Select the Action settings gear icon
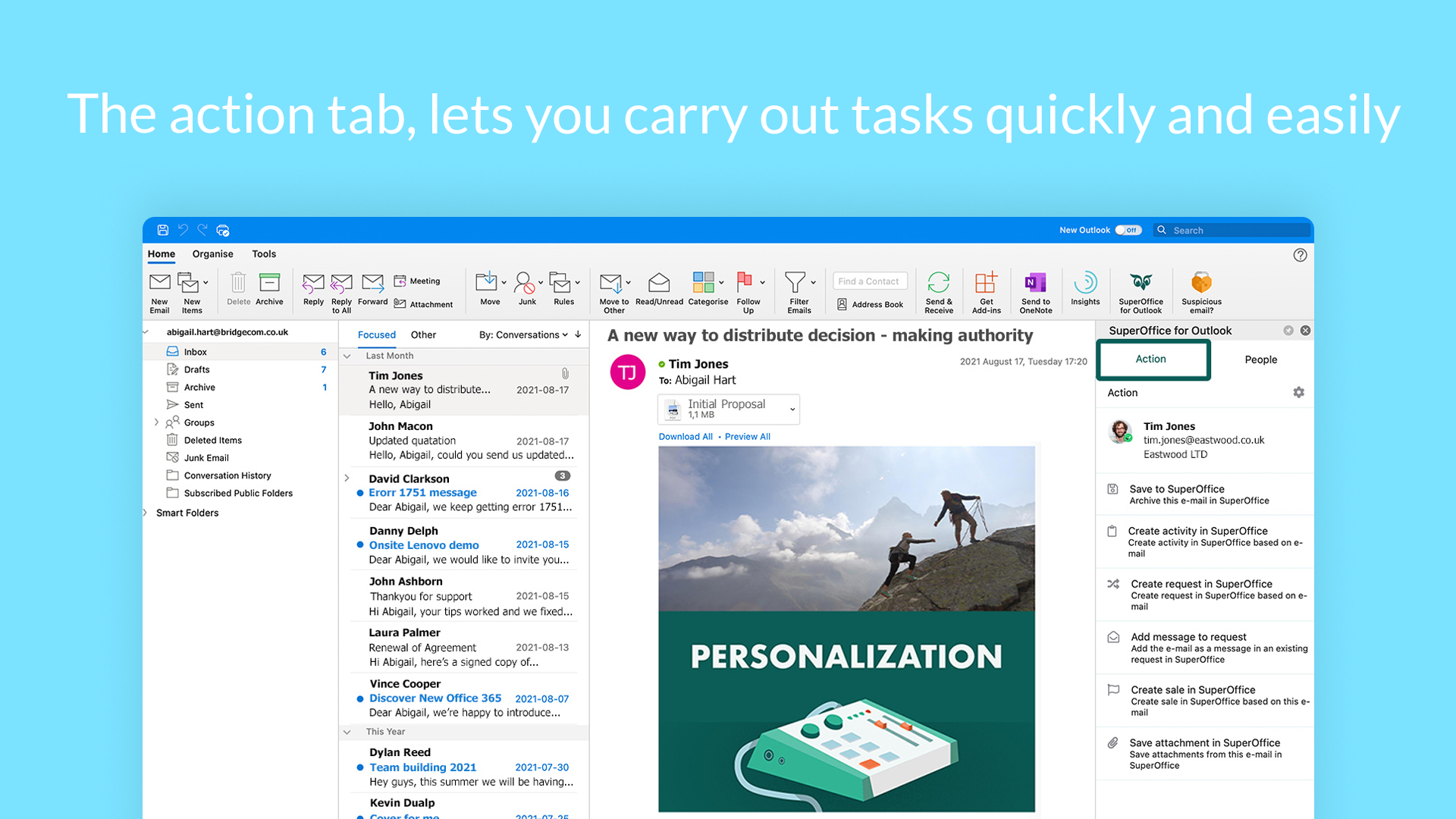The width and height of the screenshot is (1456, 819). point(1298,392)
